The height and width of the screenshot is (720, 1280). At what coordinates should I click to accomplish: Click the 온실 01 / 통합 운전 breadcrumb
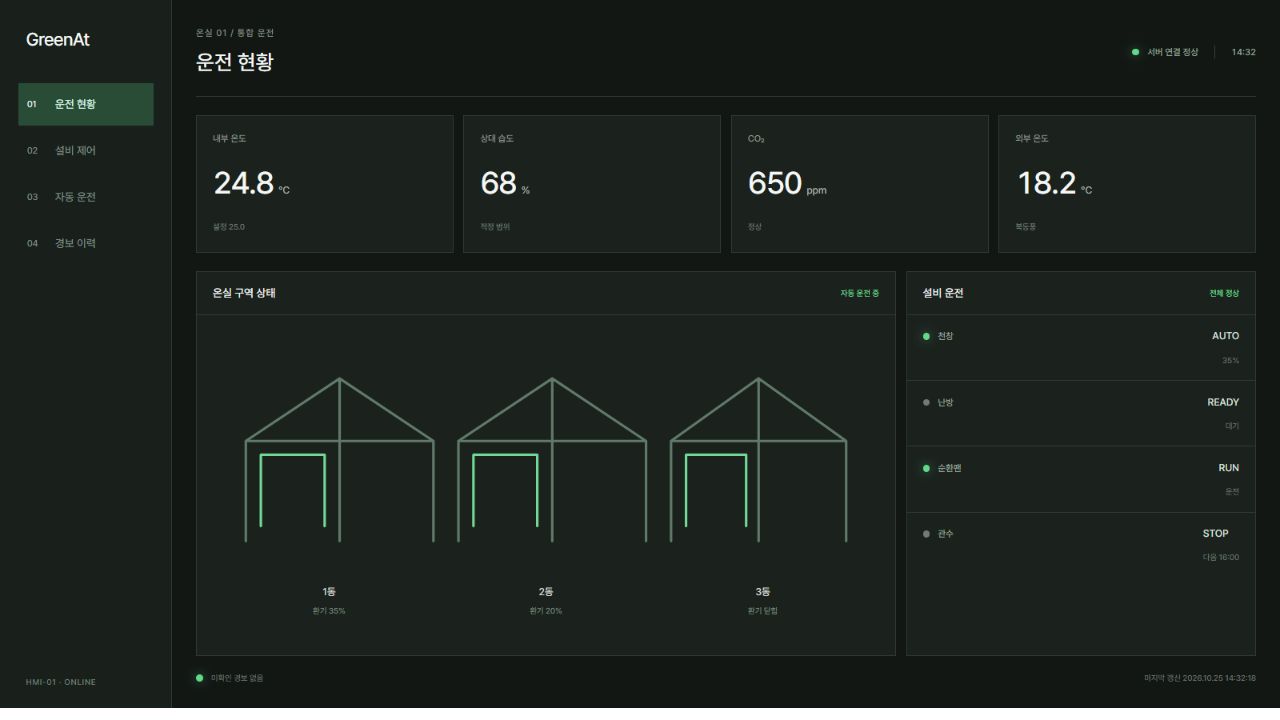tap(235, 33)
